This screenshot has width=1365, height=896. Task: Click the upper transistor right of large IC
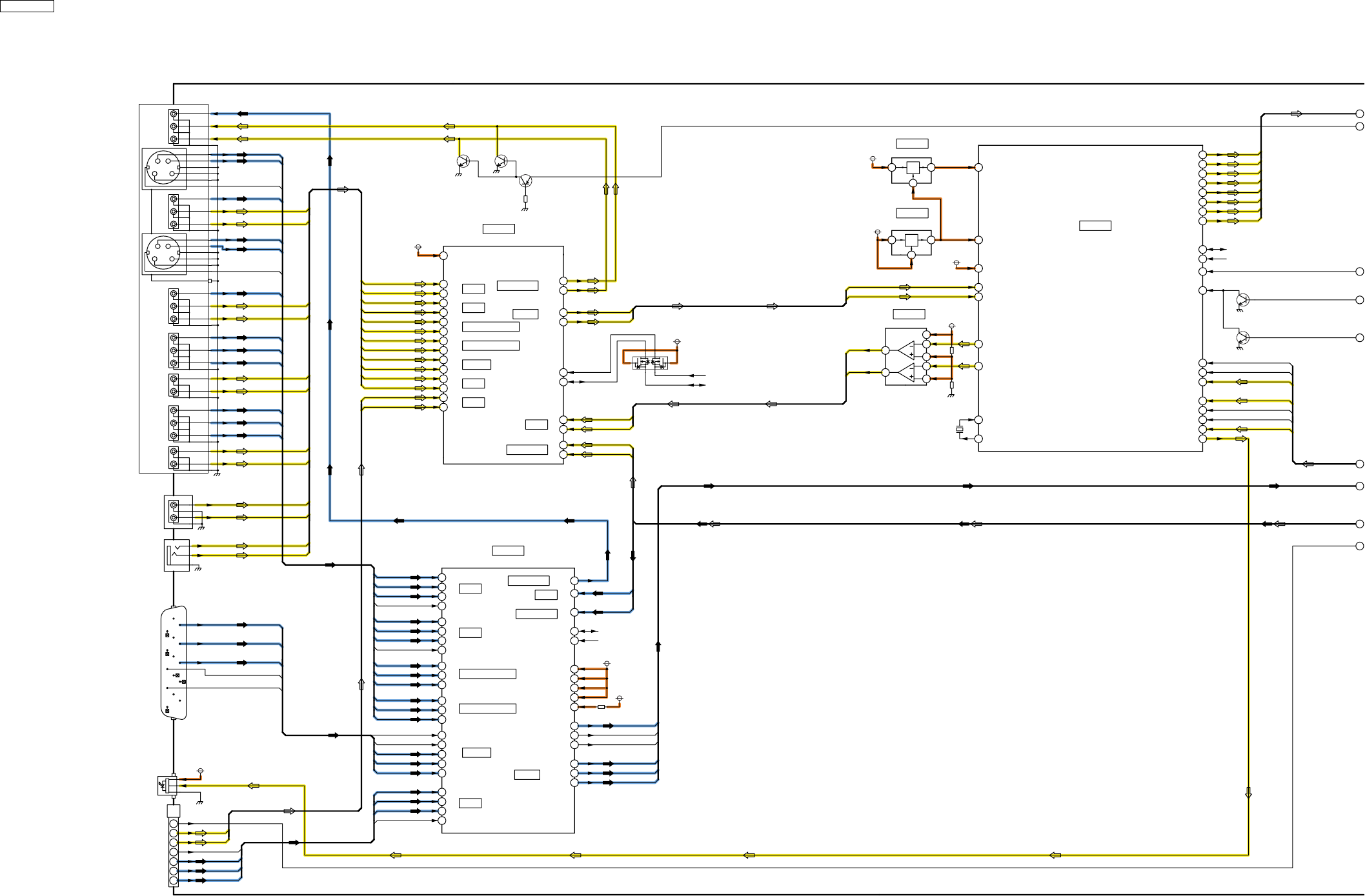[x=1242, y=300]
